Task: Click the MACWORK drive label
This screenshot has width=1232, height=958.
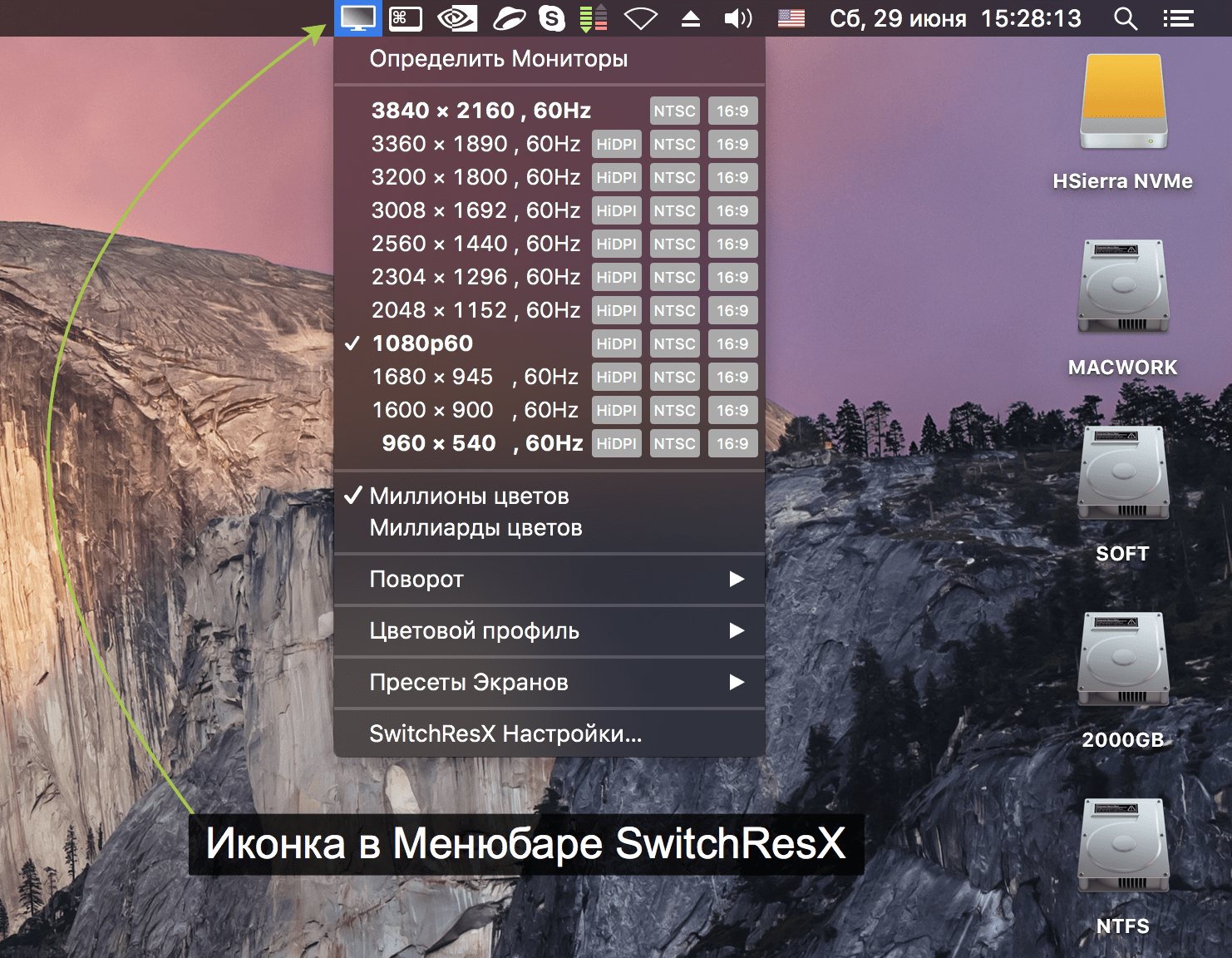Action: point(1123,368)
